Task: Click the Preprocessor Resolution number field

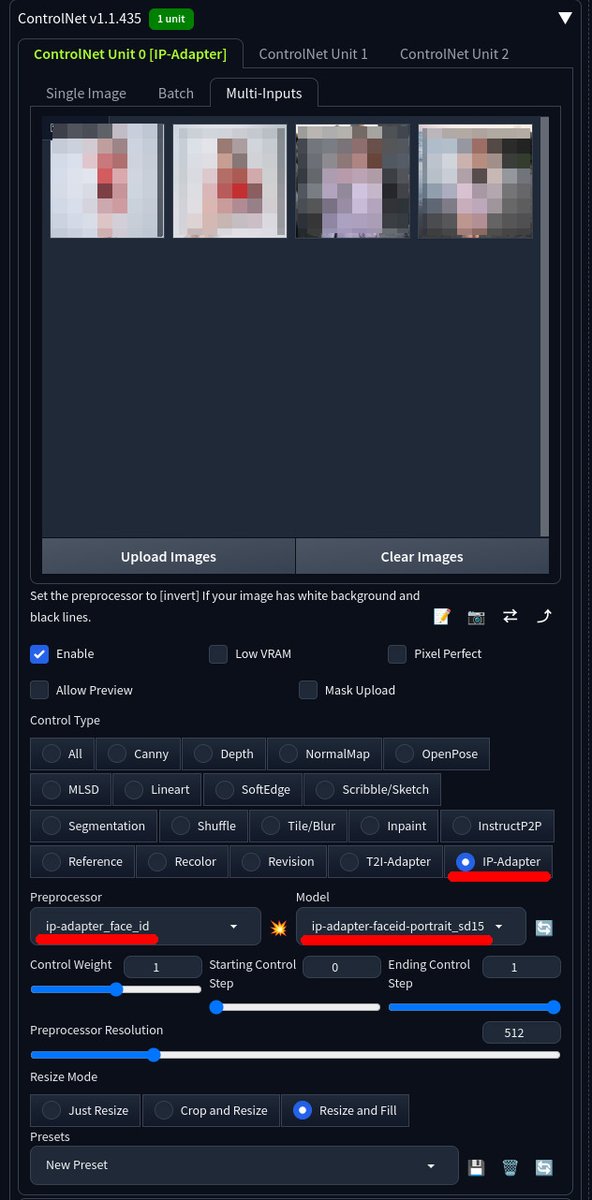Action: click(x=521, y=1033)
